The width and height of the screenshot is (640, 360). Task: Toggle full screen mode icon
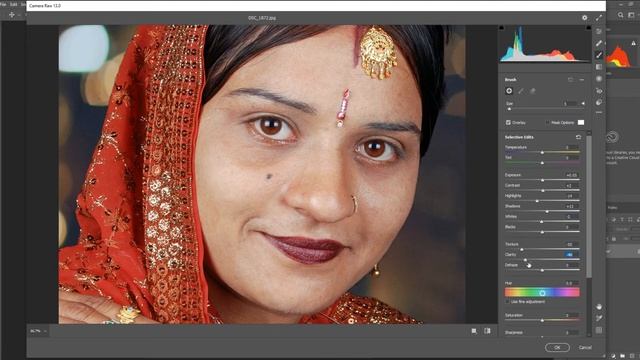click(599, 18)
